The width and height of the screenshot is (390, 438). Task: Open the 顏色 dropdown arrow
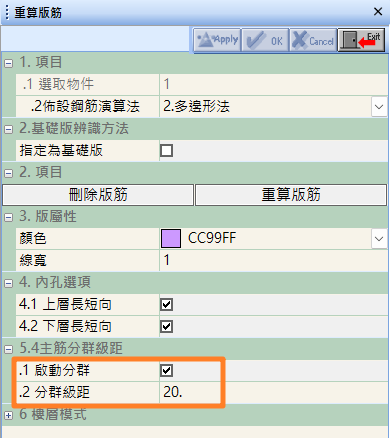(x=379, y=239)
